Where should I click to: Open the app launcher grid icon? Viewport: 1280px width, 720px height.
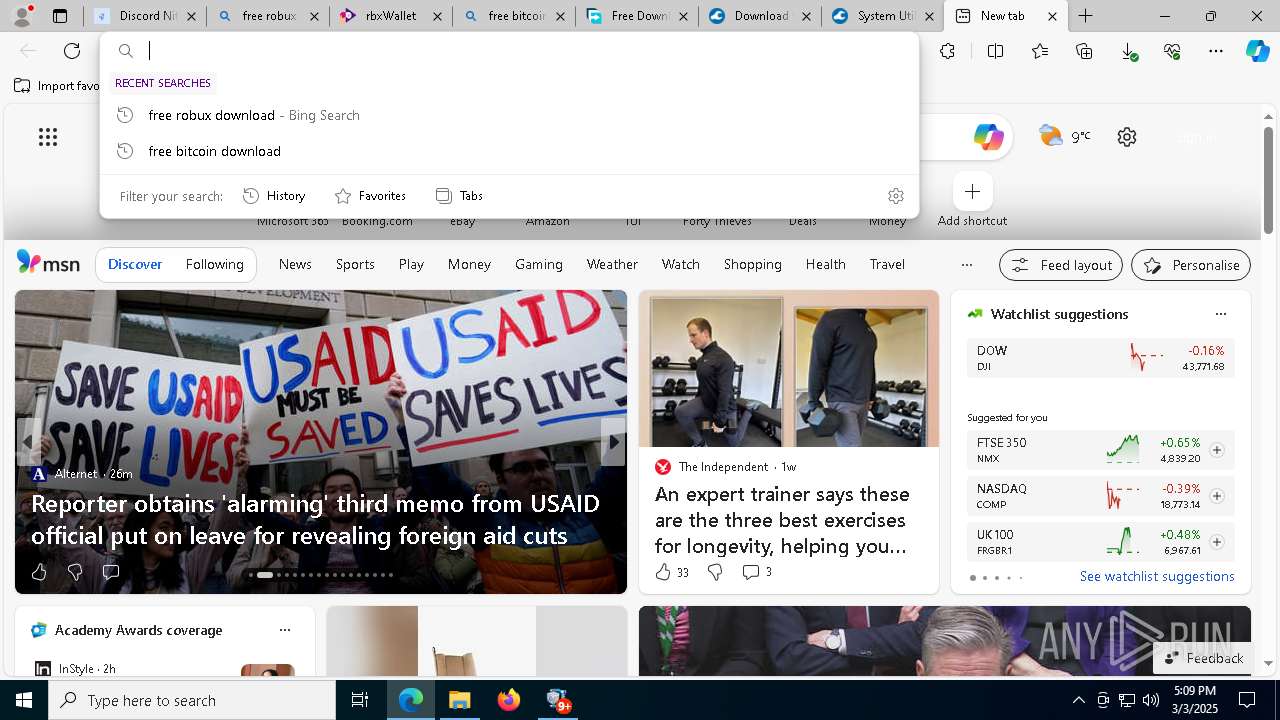(48, 137)
